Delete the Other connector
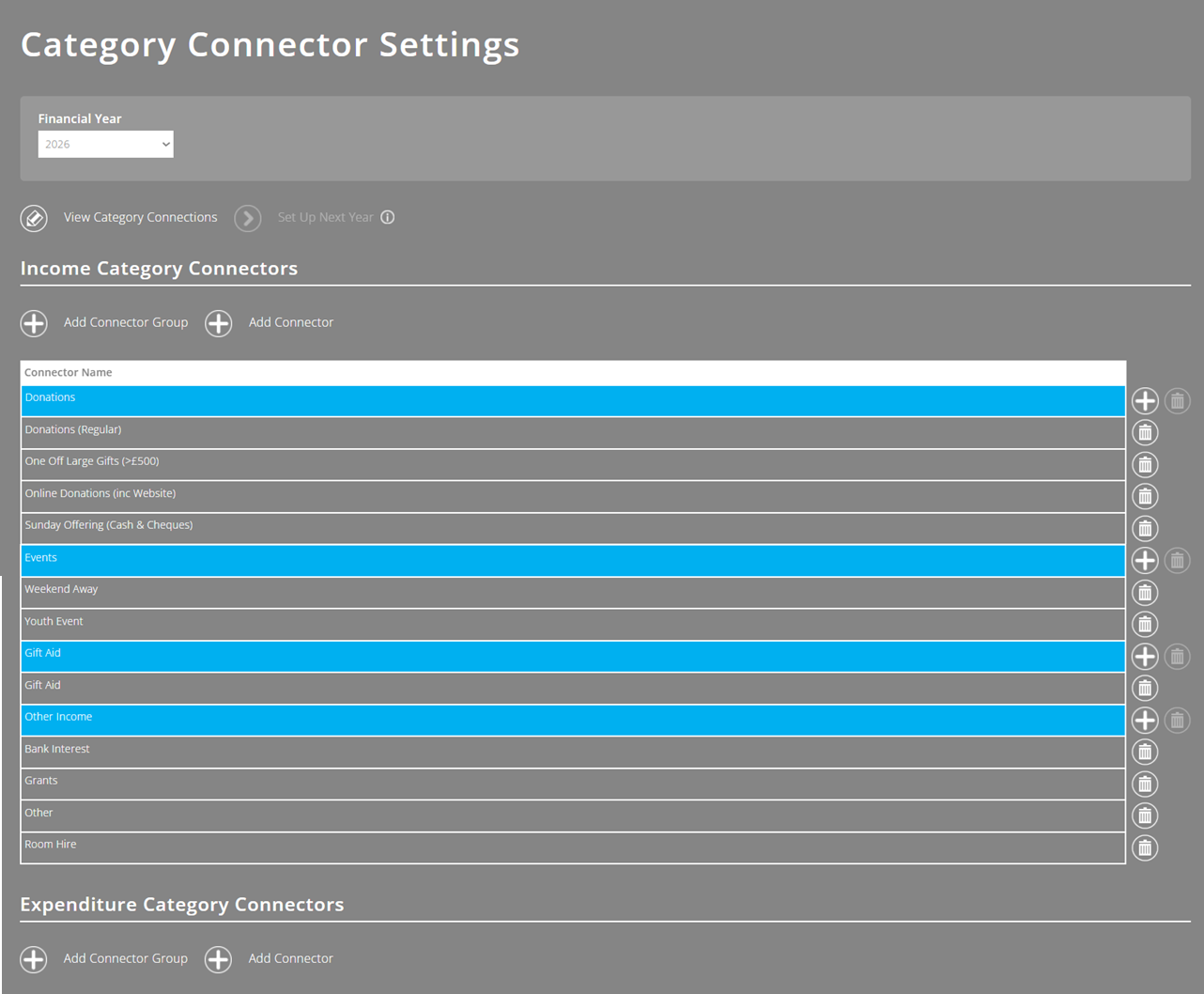 (x=1145, y=816)
